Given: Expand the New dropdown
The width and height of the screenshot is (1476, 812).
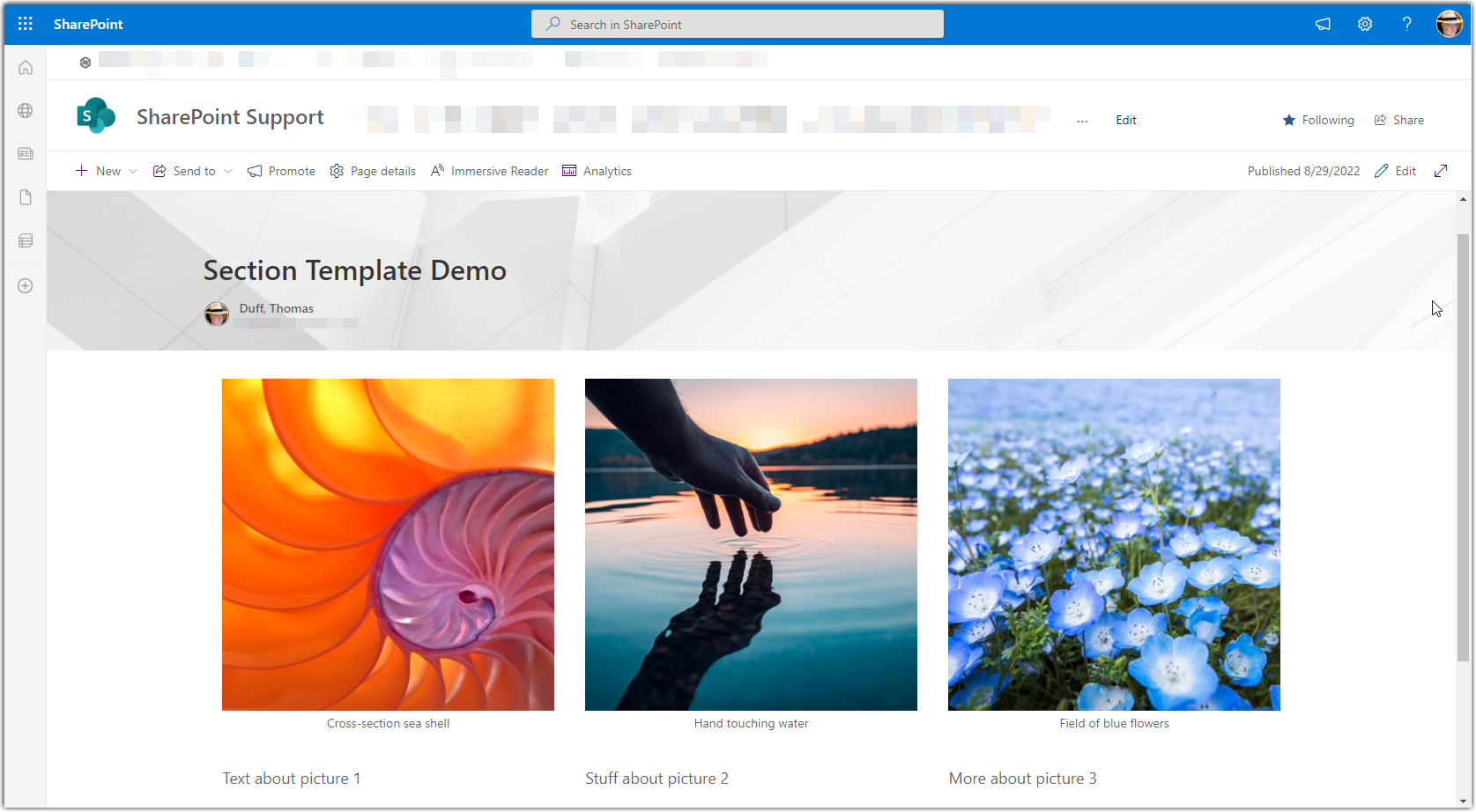Looking at the screenshot, I should click(x=106, y=170).
